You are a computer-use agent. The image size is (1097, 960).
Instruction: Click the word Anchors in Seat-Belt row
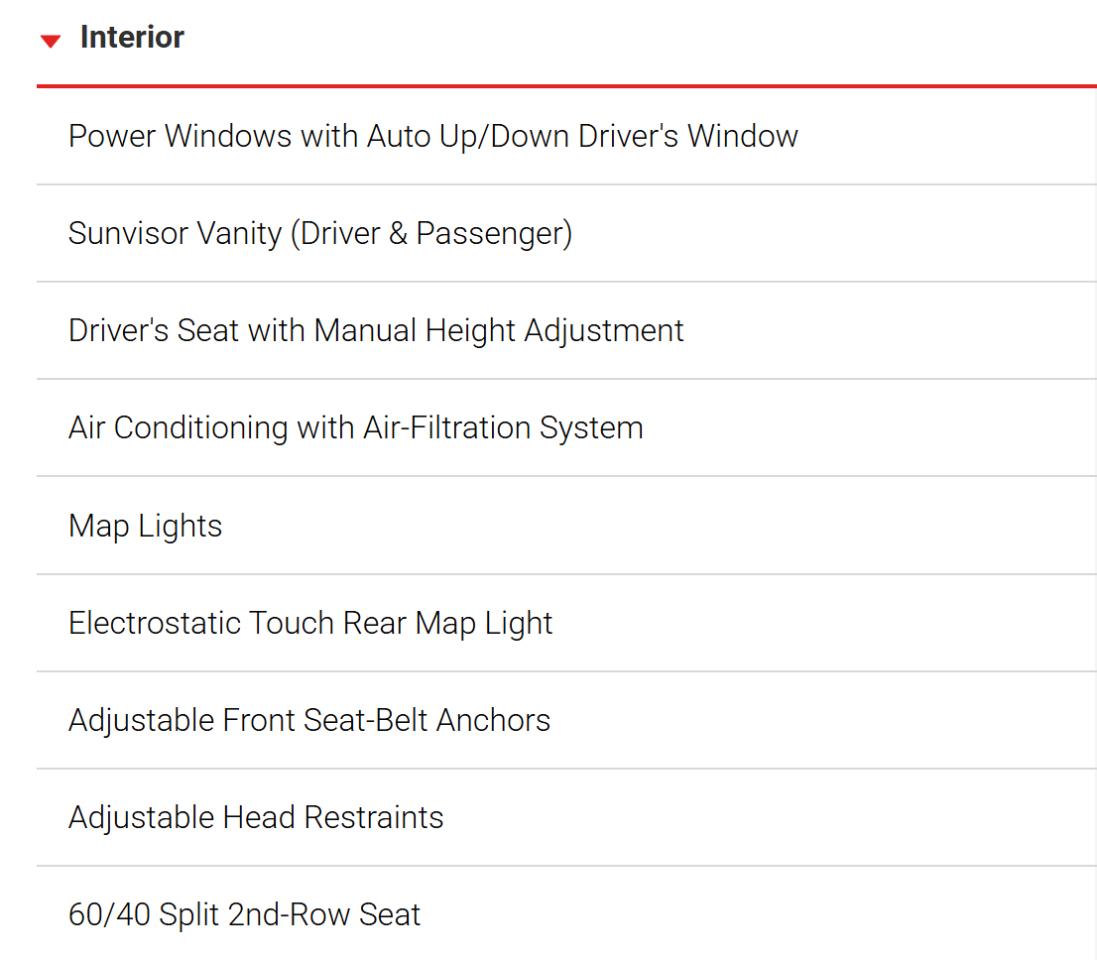point(493,720)
